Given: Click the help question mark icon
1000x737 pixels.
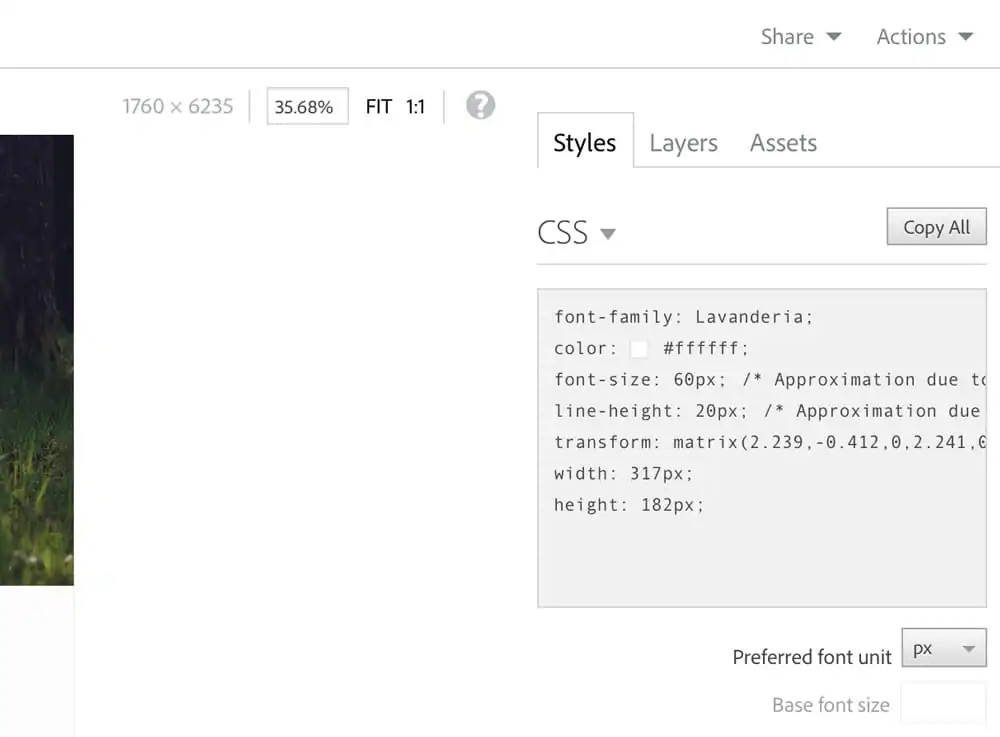Looking at the screenshot, I should pyautogui.click(x=480, y=105).
